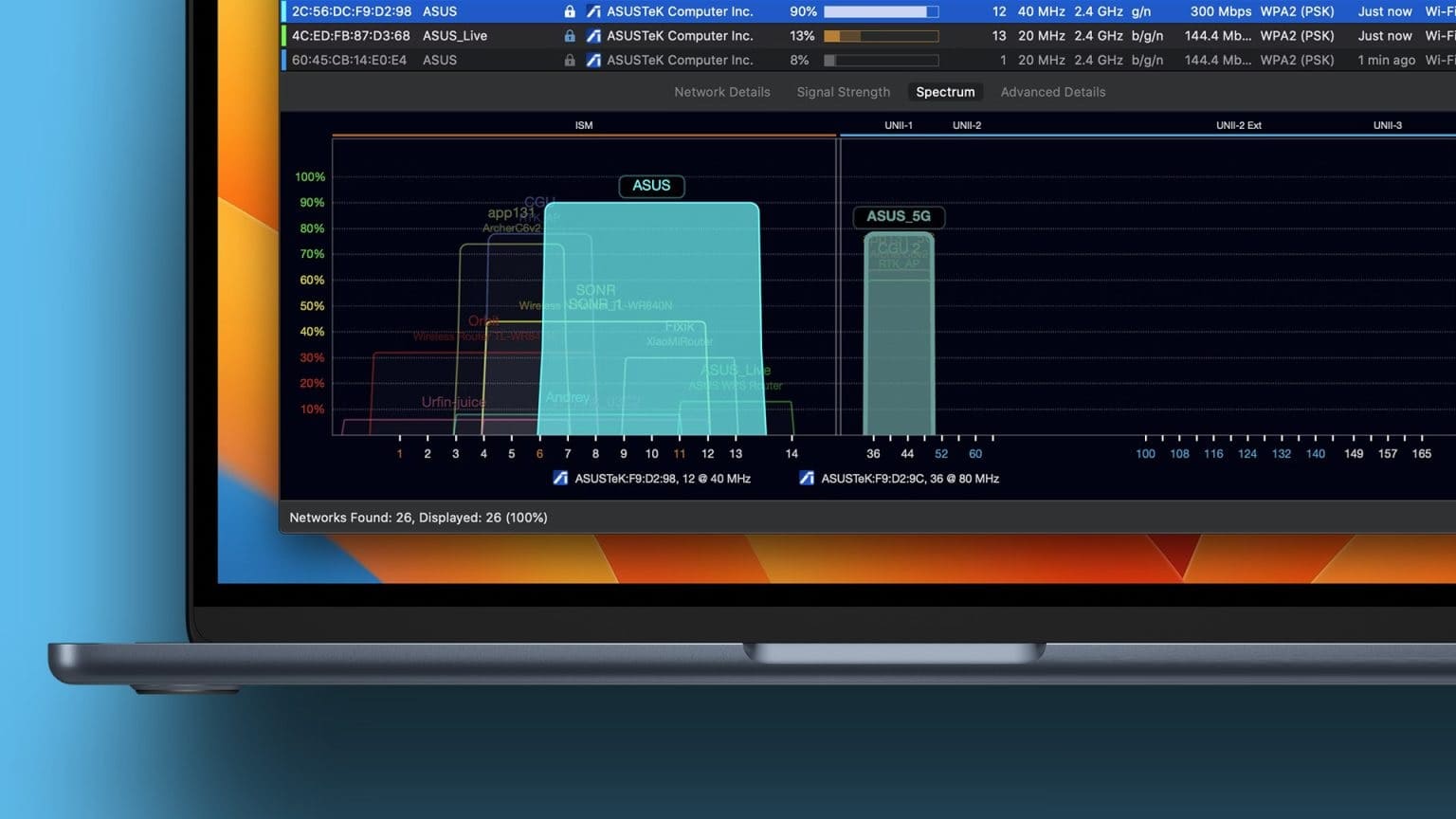The width and height of the screenshot is (1456, 819).
Task: Click the 90% signal bar
Action: pos(881,11)
